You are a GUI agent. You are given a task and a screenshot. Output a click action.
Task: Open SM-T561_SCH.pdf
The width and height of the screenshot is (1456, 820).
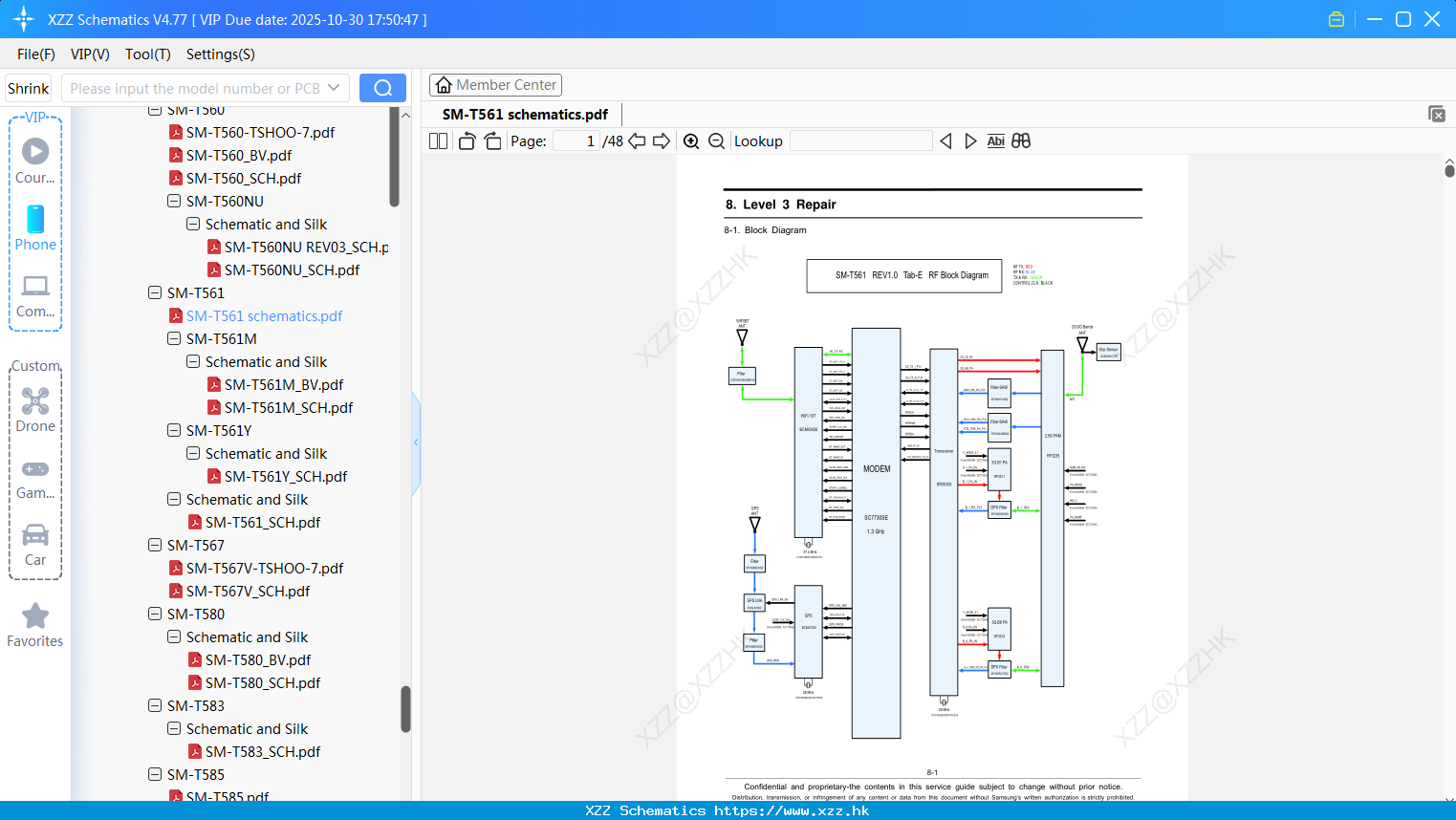(263, 522)
